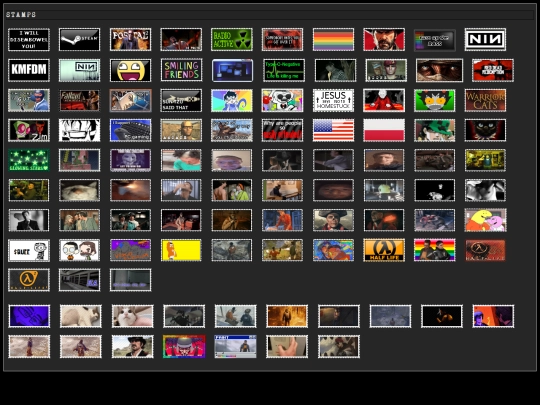Screen dimensions: 540x405
Task: Select the 'squee' black-and-white stamp
Action: (29, 250)
